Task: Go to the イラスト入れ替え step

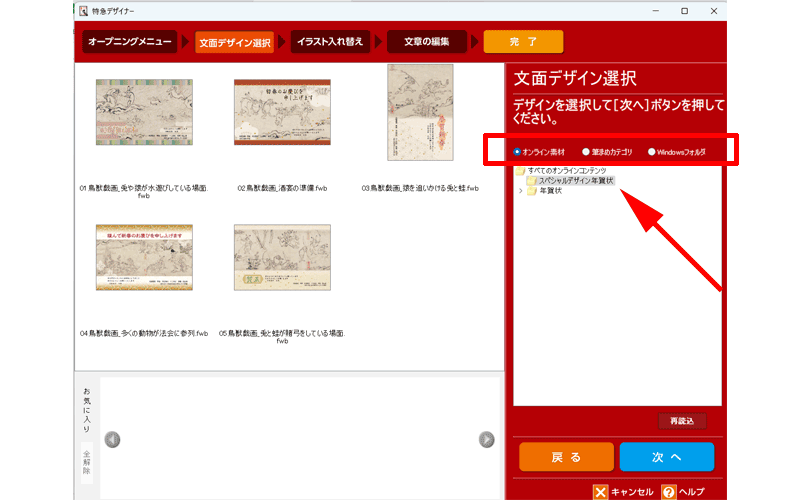Action: 330,41
